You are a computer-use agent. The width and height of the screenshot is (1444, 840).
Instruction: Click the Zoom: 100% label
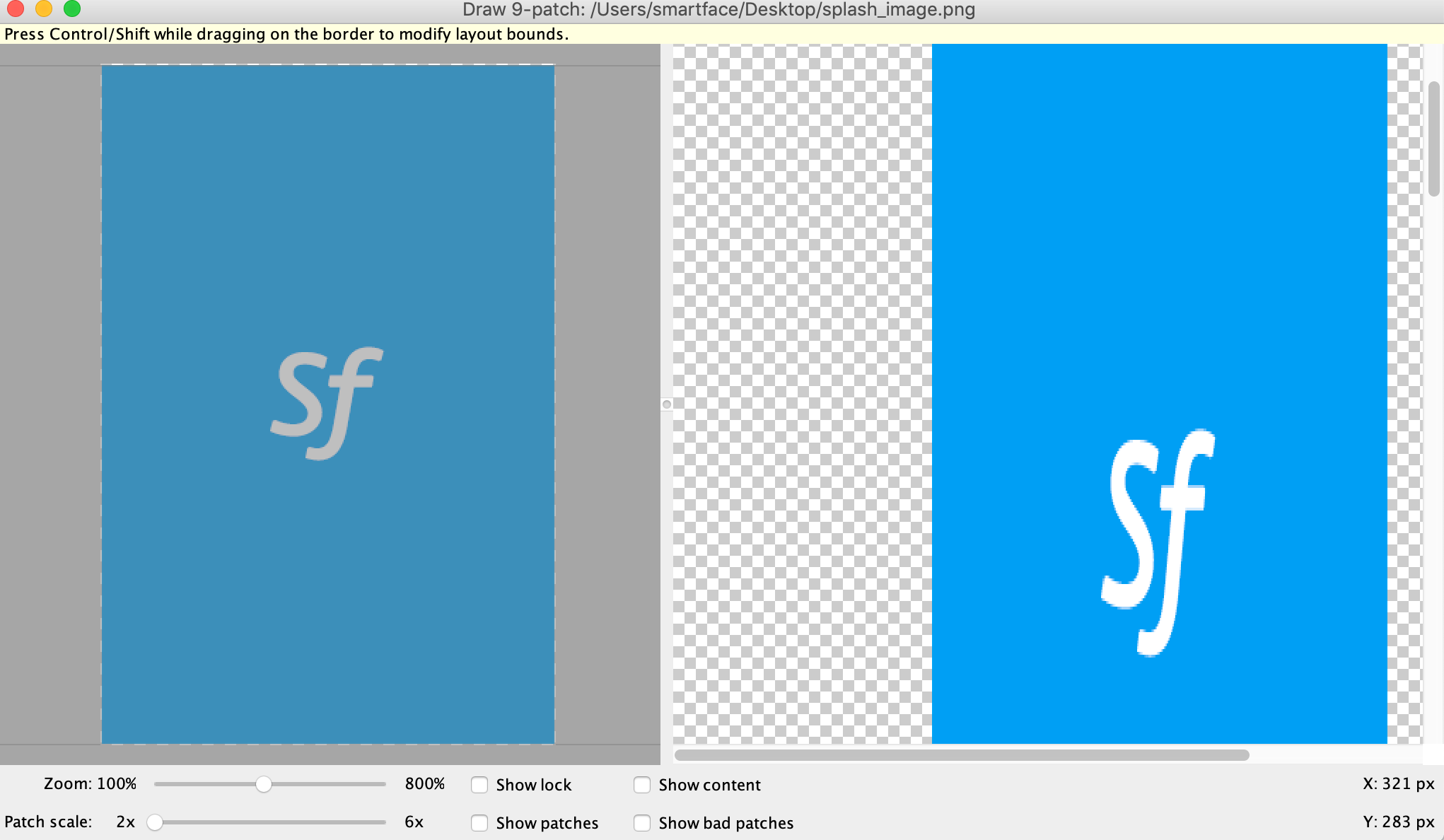pyautogui.click(x=90, y=783)
